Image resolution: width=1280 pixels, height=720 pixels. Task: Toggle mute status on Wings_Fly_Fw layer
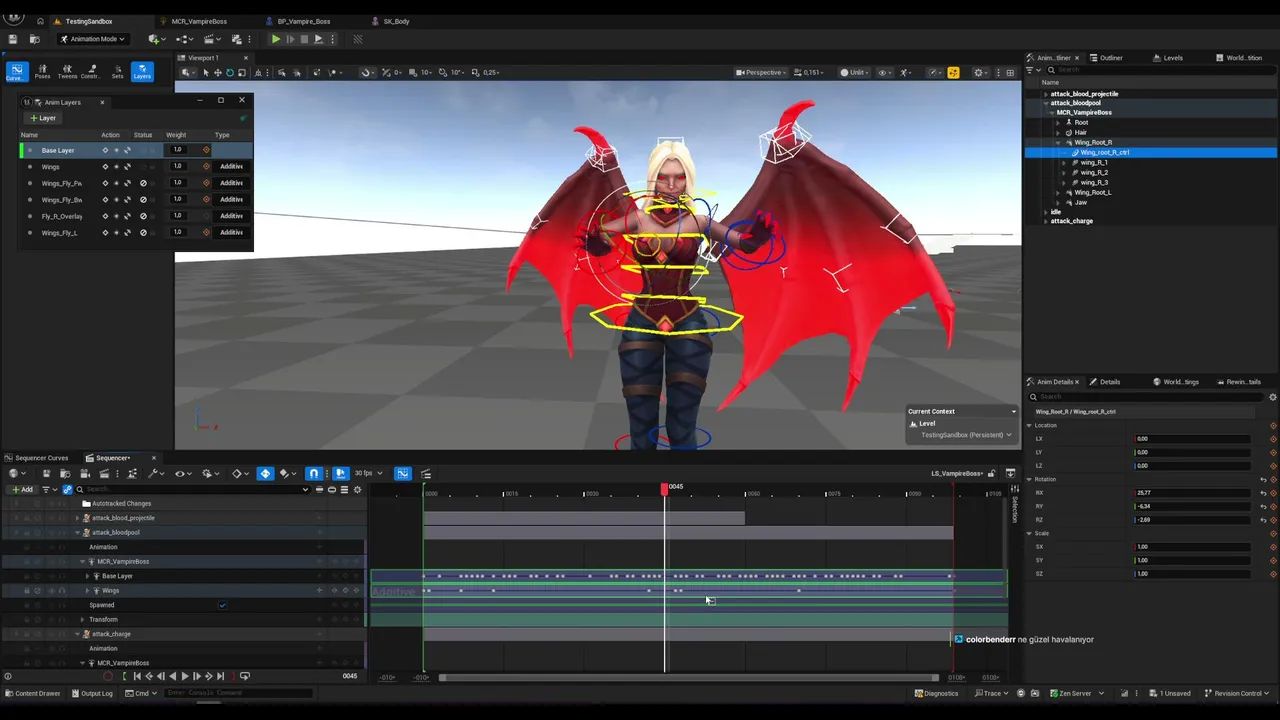click(x=143, y=183)
